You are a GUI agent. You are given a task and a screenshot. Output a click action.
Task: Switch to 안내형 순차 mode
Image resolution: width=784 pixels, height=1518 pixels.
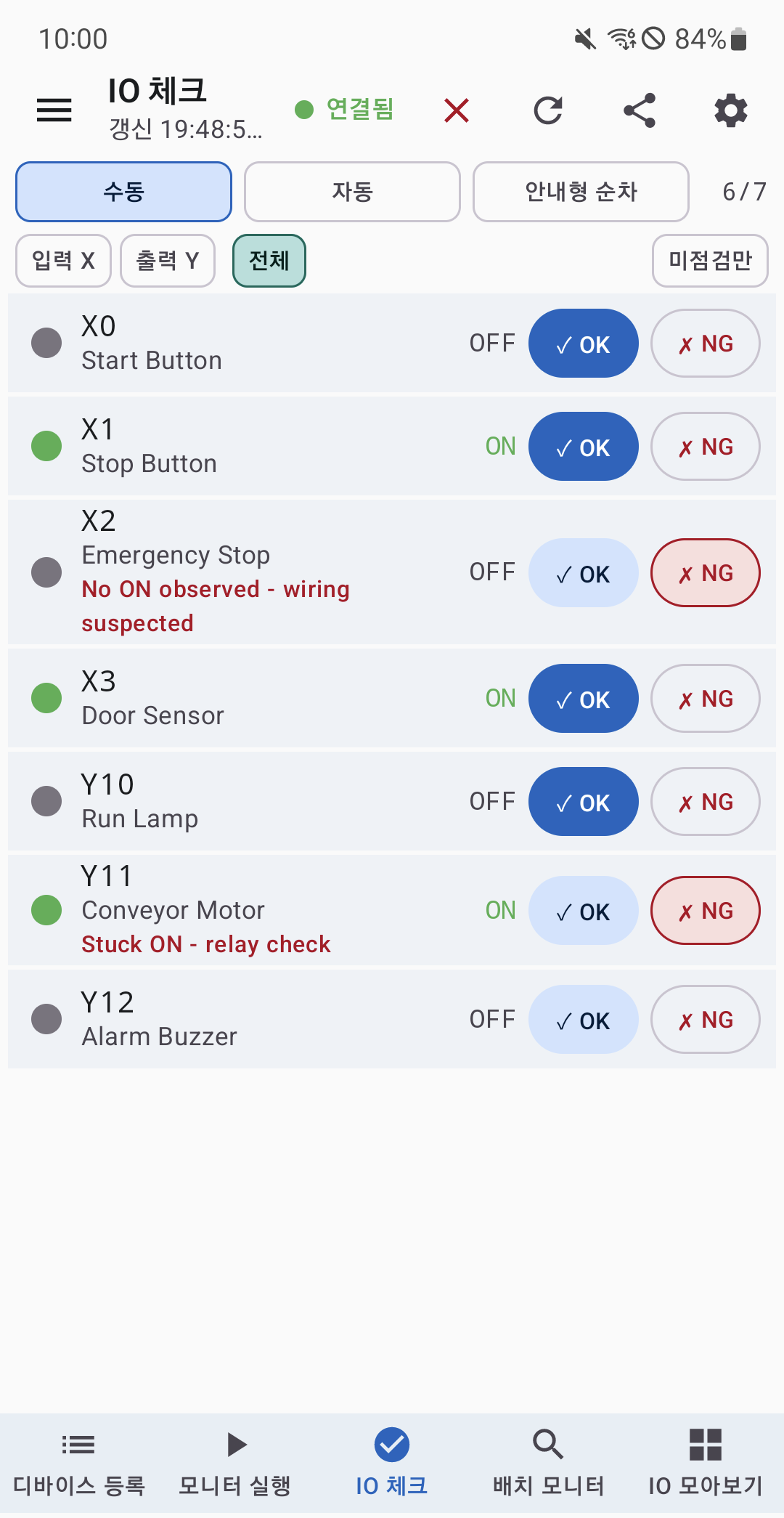click(x=581, y=192)
